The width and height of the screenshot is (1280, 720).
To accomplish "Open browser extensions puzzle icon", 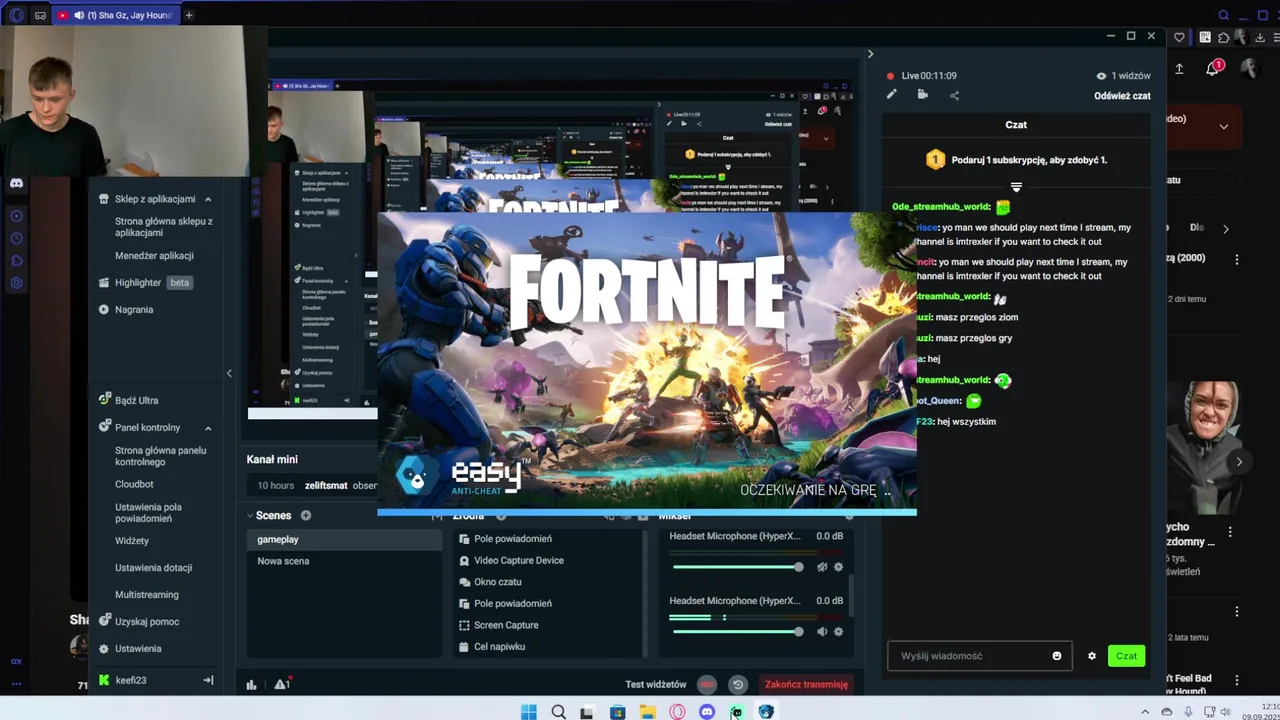I will [1223, 37].
